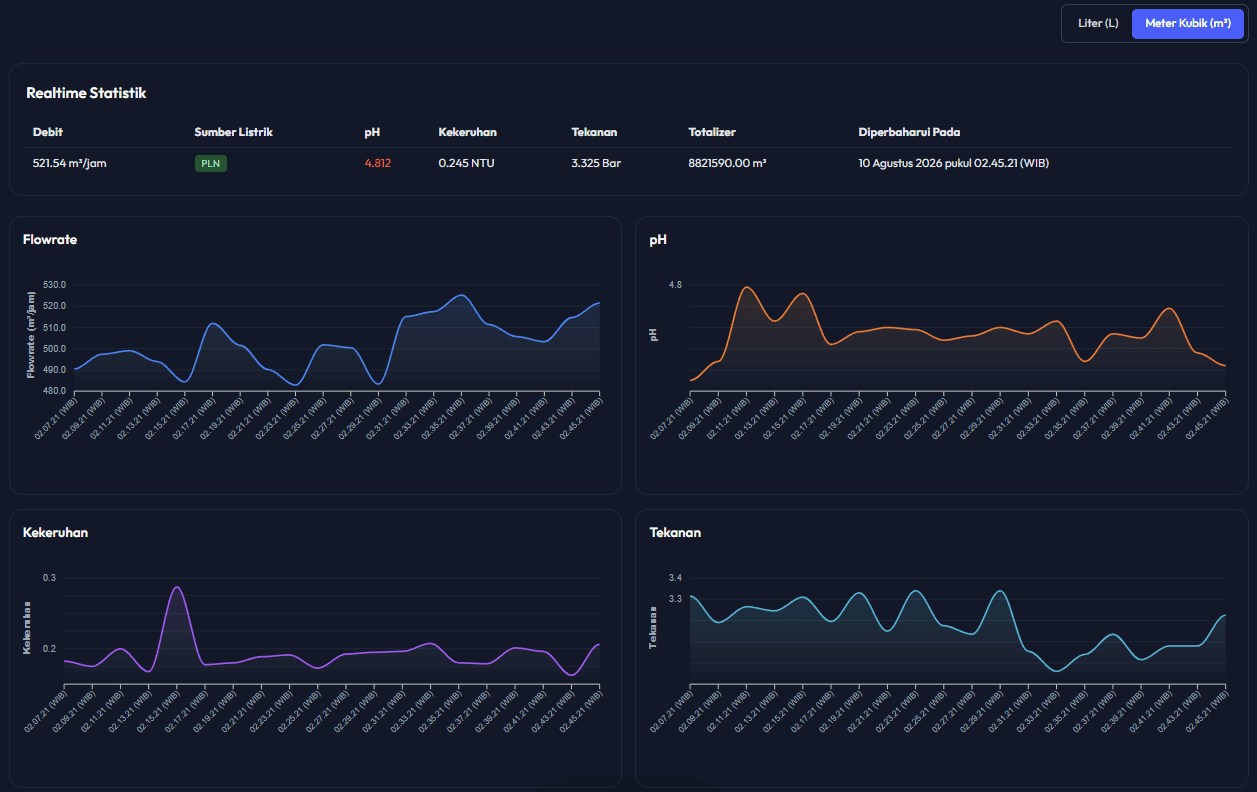Screen dimensions: 1257x792
Task: Click the Sumber Listrik column header
Action: pos(233,132)
